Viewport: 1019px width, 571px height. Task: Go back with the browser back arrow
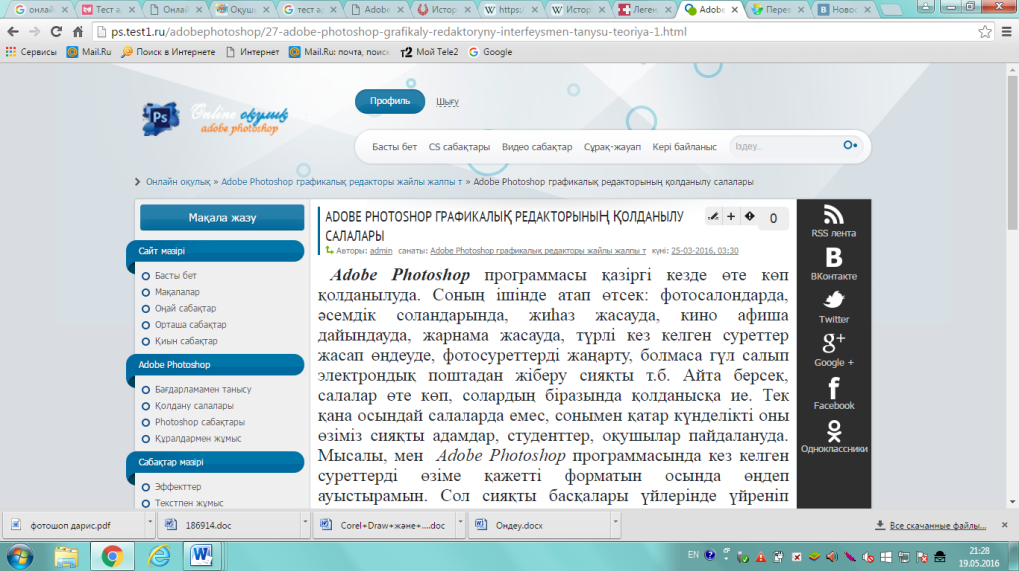(13, 31)
